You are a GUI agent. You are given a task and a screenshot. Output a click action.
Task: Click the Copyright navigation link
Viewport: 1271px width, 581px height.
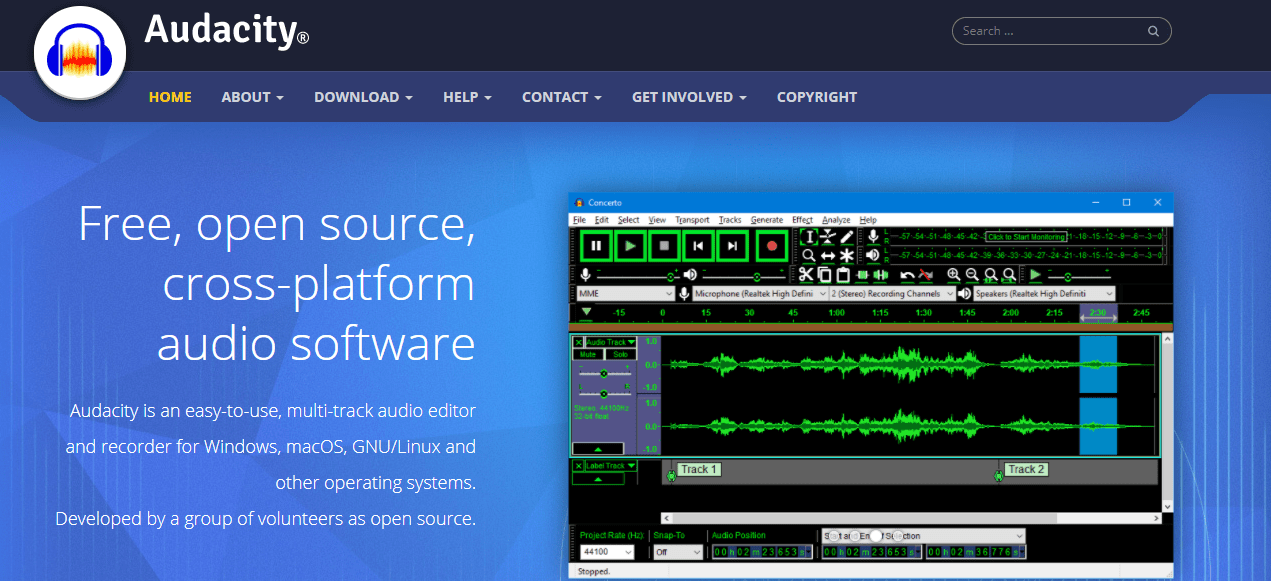click(817, 97)
